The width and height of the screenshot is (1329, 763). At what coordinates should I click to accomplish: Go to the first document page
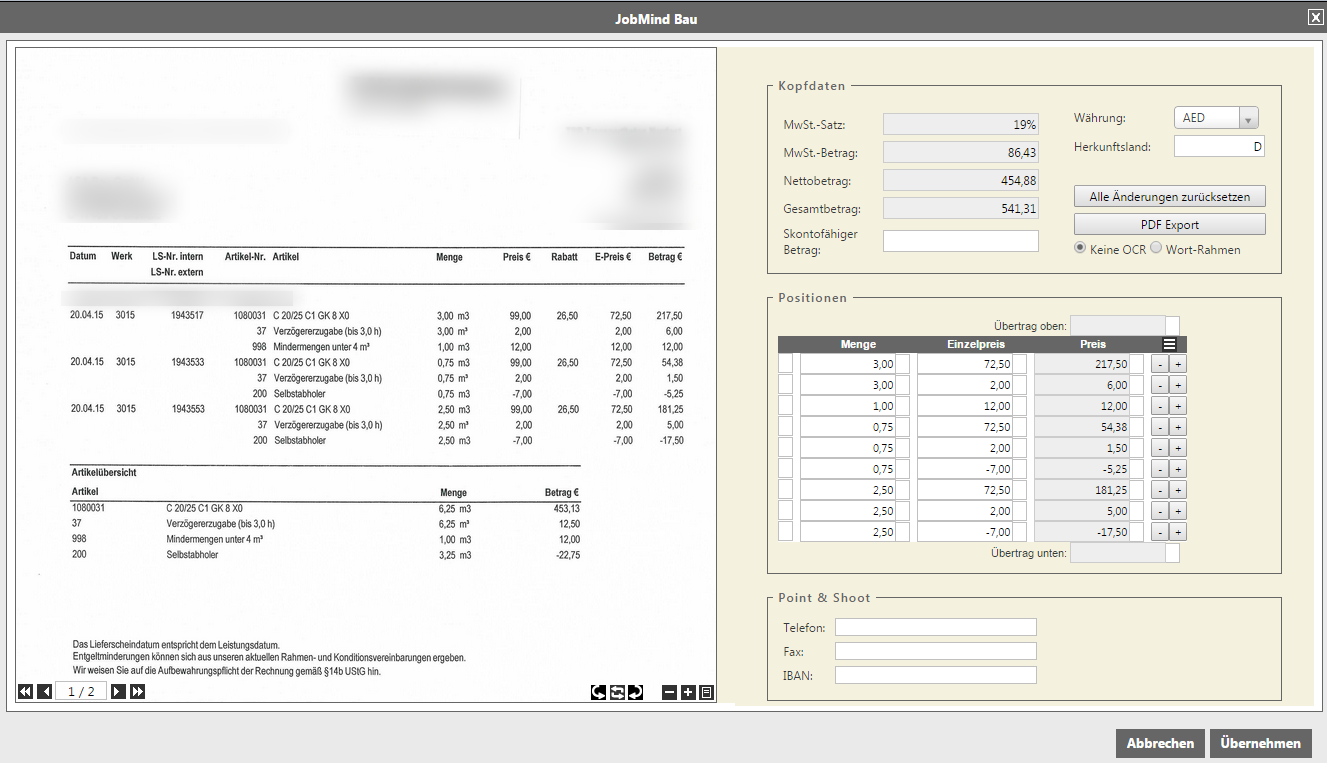click(25, 691)
